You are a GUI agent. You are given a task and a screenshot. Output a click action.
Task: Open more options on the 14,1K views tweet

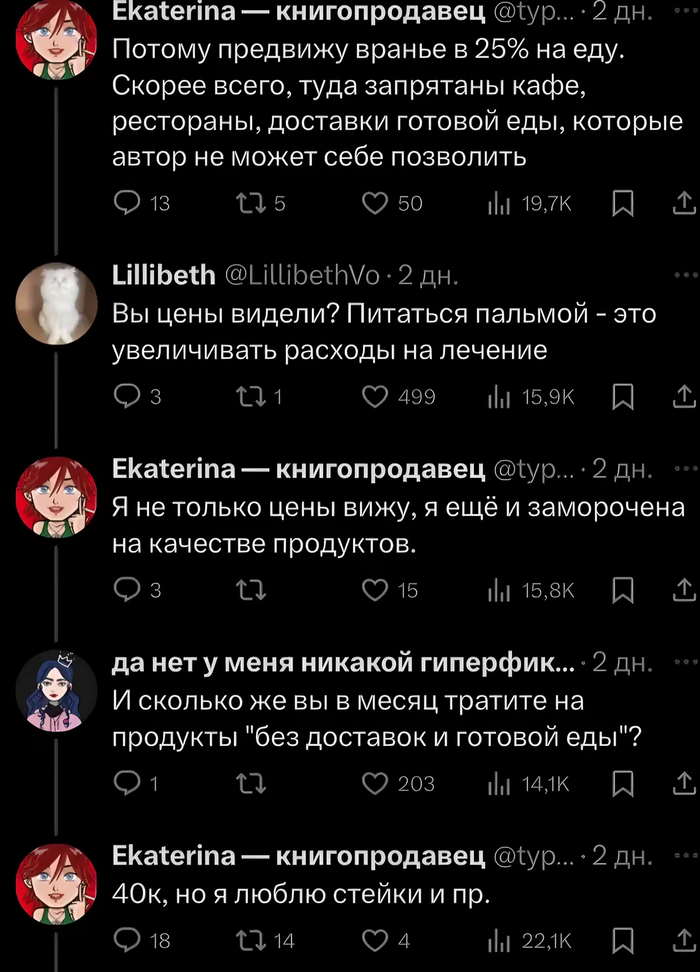pyautogui.click(x=686, y=663)
